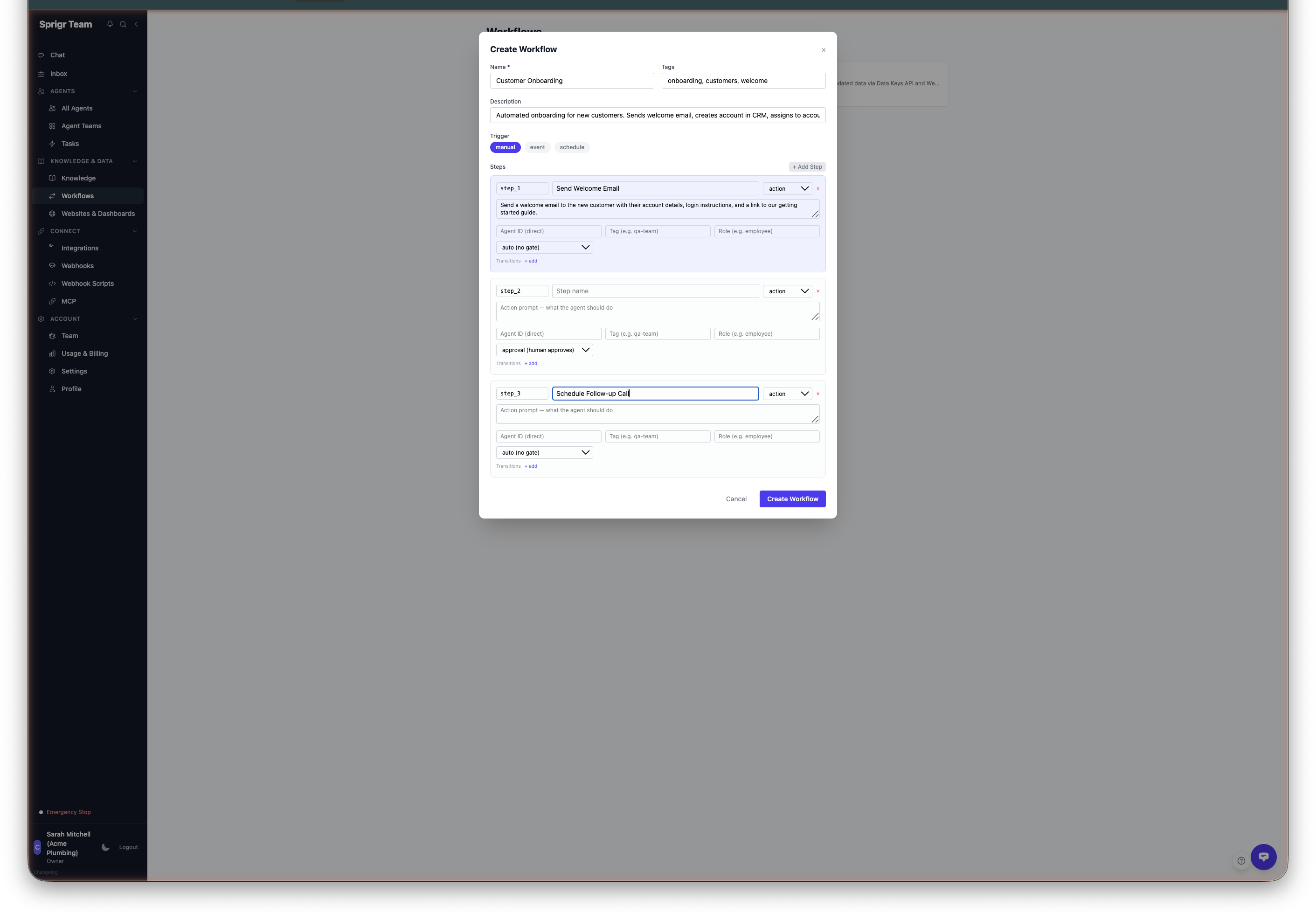
Task: Click the Emergency Stop control
Action: click(69, 812)
